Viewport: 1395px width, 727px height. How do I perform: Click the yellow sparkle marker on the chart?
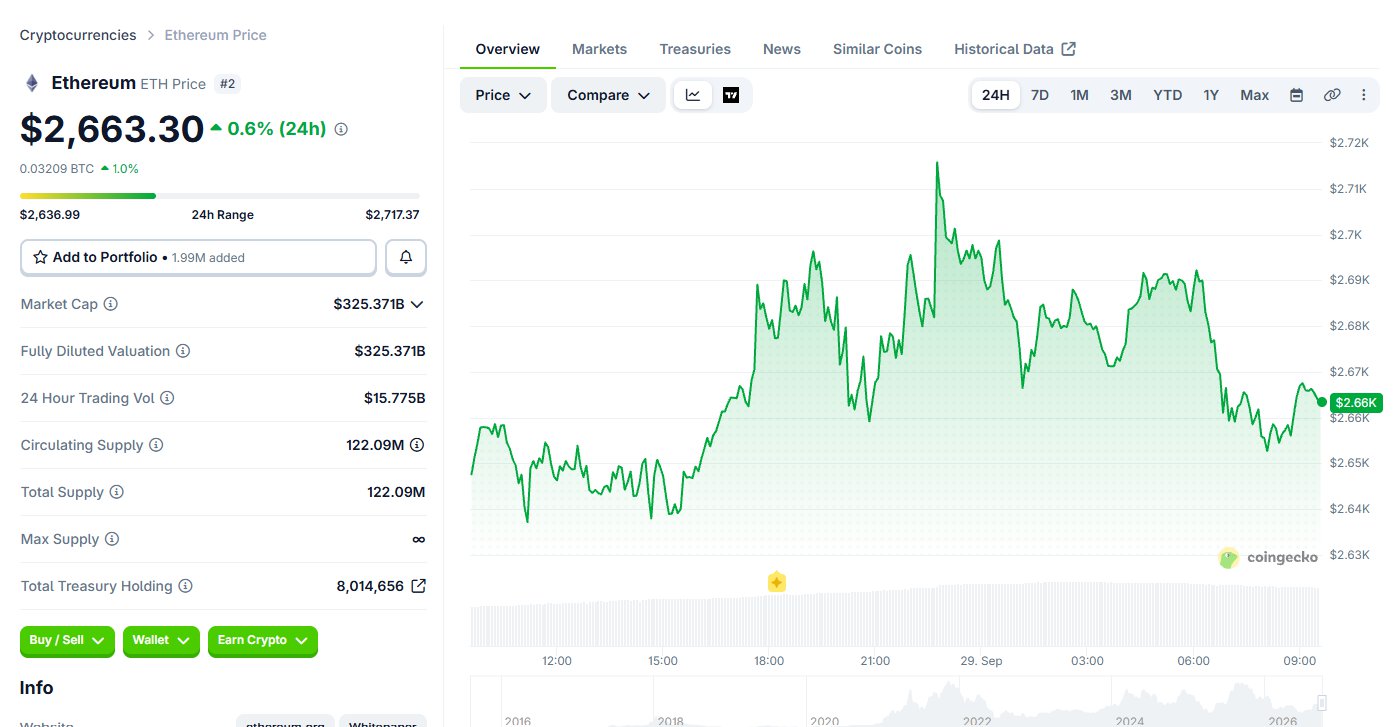[x=777, y=582]
